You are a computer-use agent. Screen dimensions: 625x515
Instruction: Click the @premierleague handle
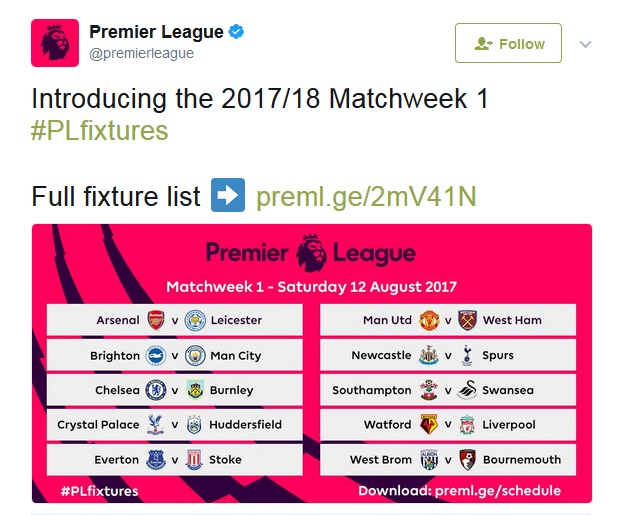pos(142,53)
